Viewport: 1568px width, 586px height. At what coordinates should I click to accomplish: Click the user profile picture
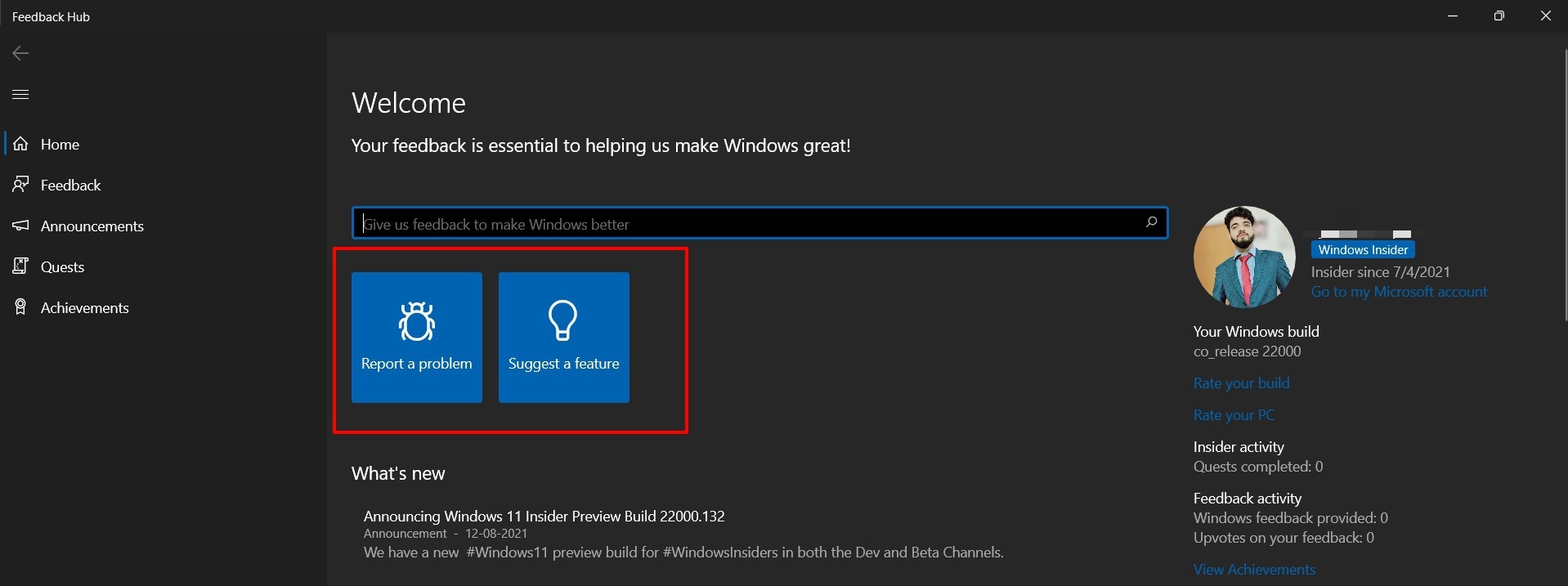[x=1244, y=257]
